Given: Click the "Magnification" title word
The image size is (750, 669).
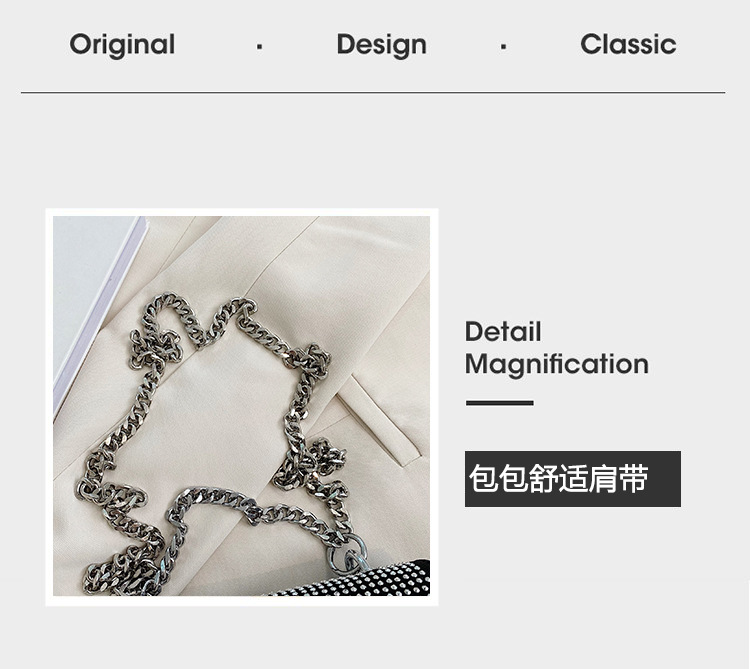Looking at the screenshot, I should coord(557,365).
